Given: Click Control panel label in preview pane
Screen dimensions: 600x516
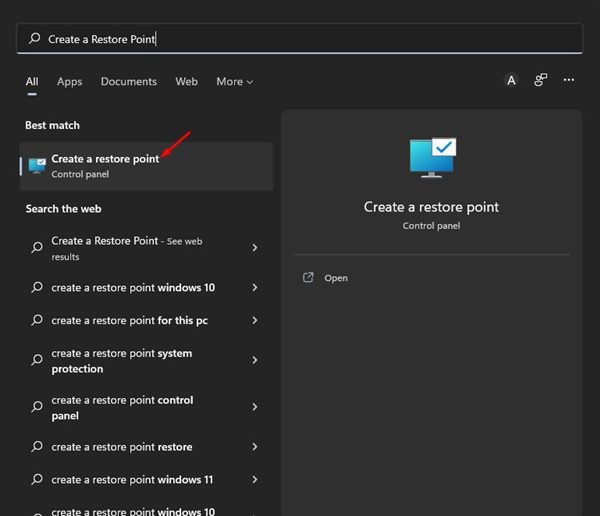Looking at the screenshot, I should point(431,226).
